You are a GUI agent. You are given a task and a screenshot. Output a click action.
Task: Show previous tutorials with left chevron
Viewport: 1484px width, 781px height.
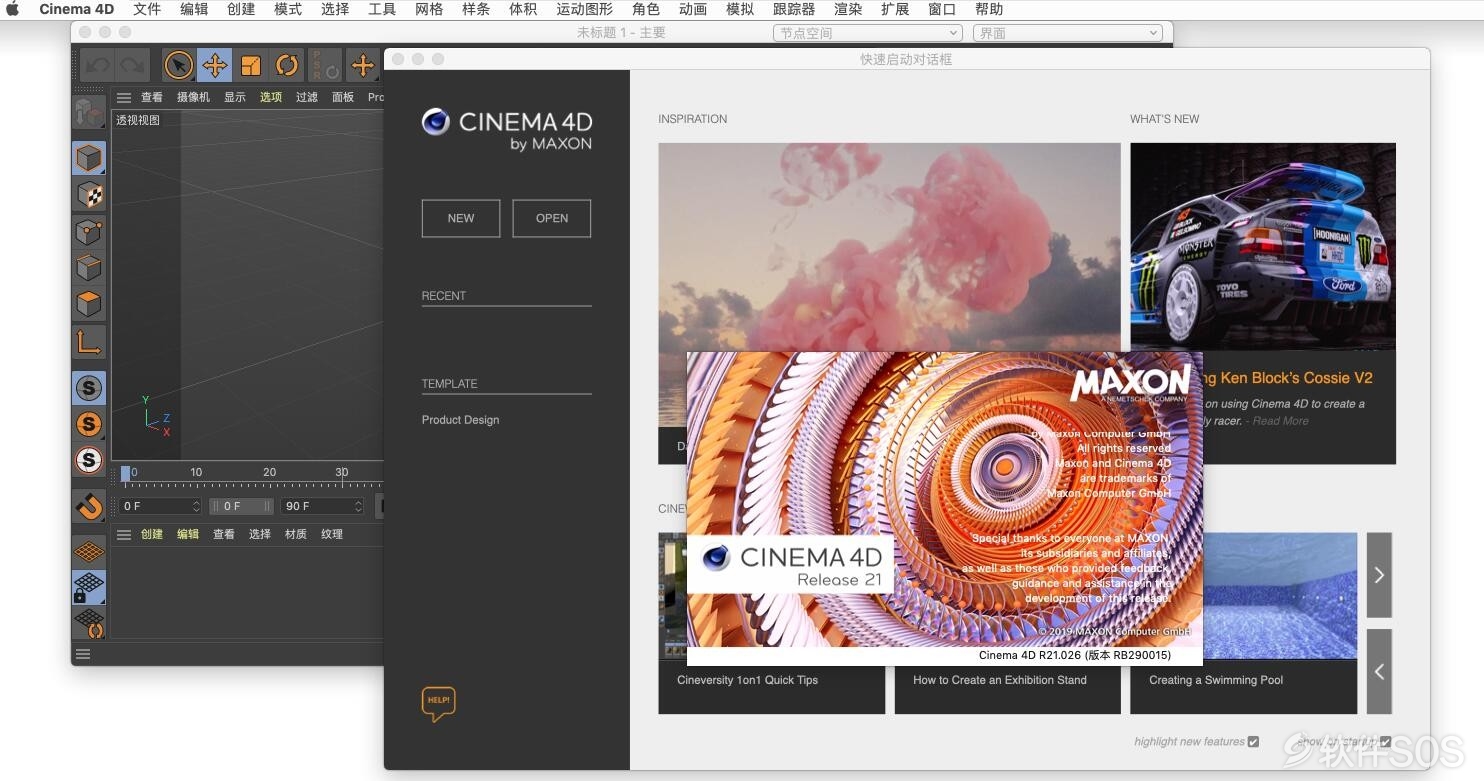tap(1379, 671)
